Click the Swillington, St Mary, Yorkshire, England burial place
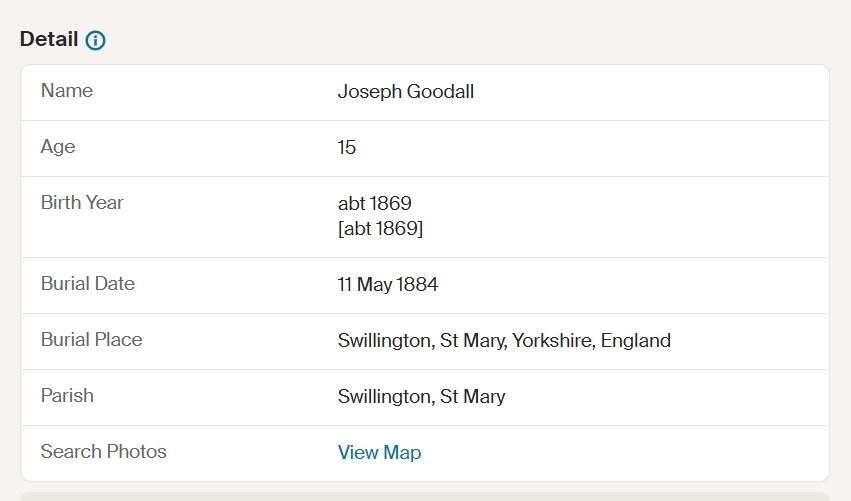Screen dimensions: 851x501 coord(504,340)
